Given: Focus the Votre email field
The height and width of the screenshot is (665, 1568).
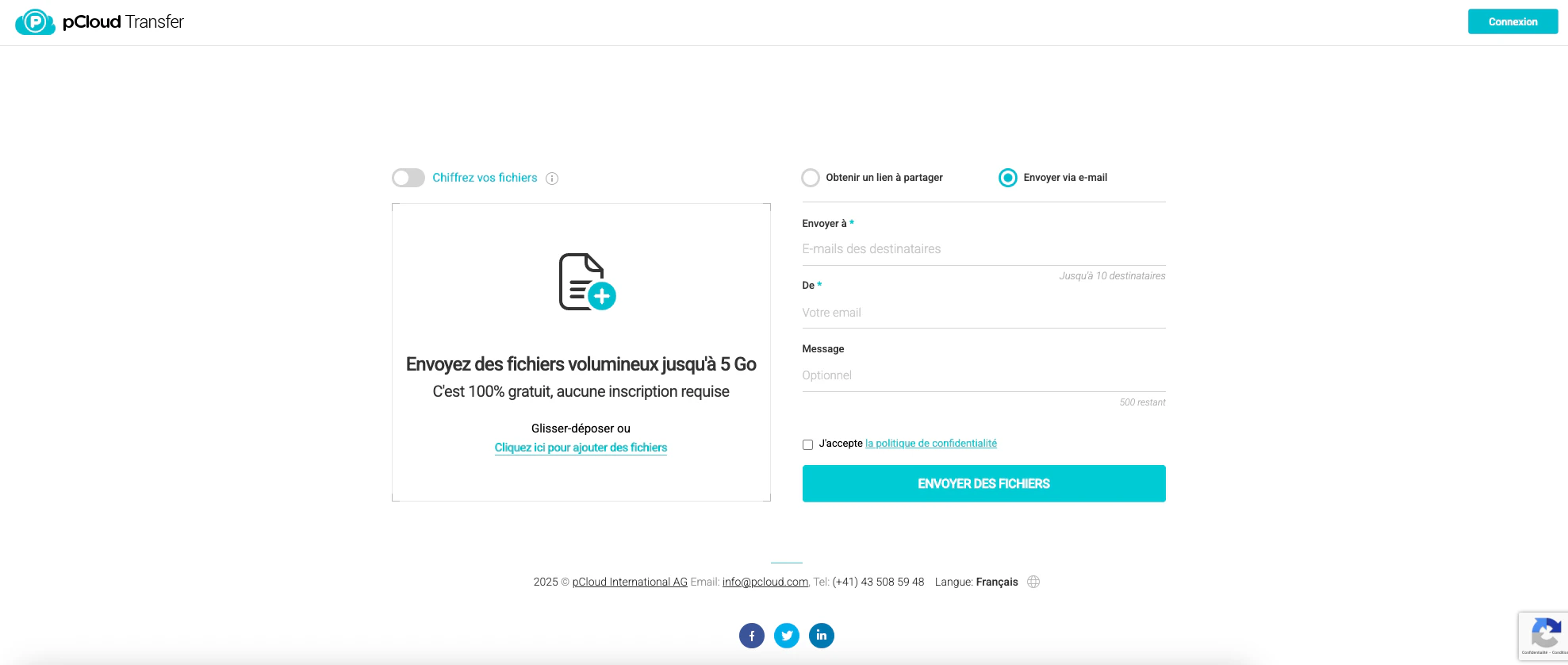Looking at the screenshot, I should (x=983, y=313).
